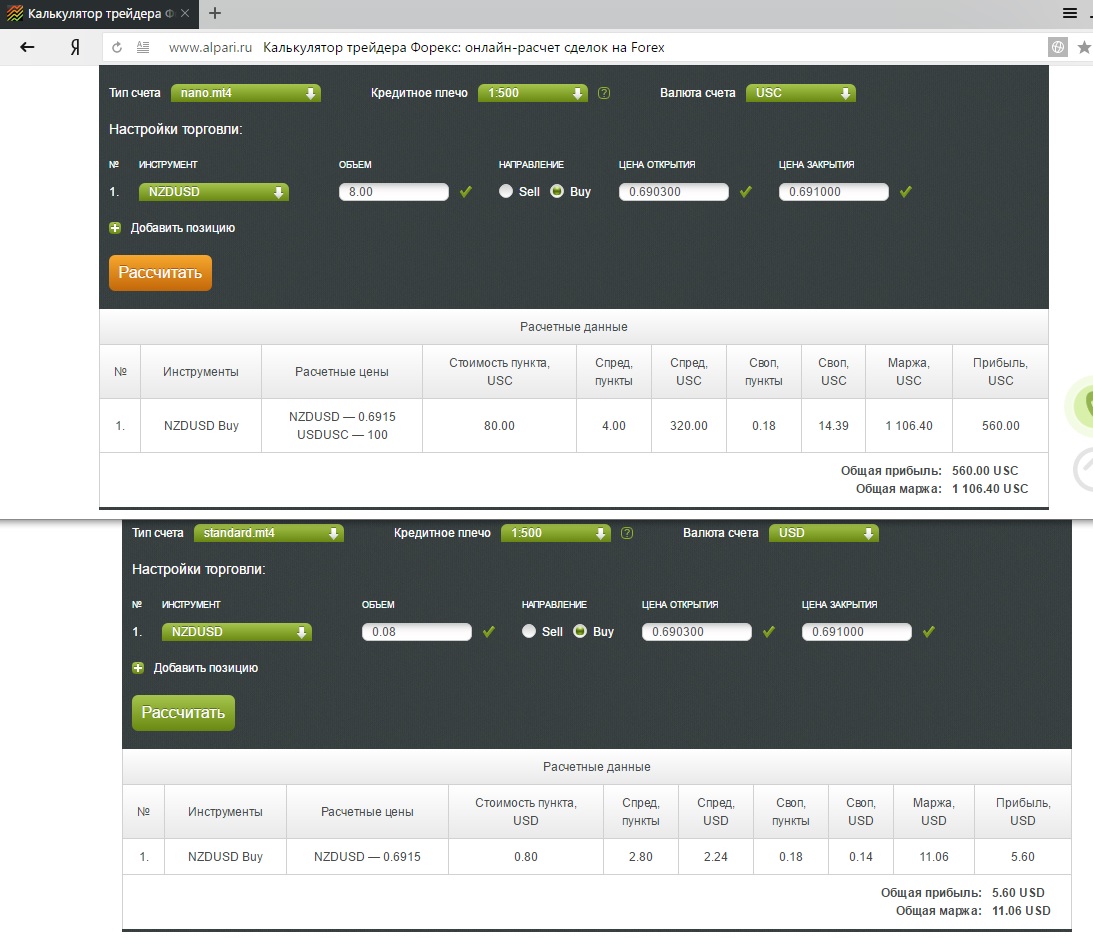The width and height of the screenshot is (1093, 947).
Task: Click checkmark next to volume 8.00
Action: click(466, 192)
